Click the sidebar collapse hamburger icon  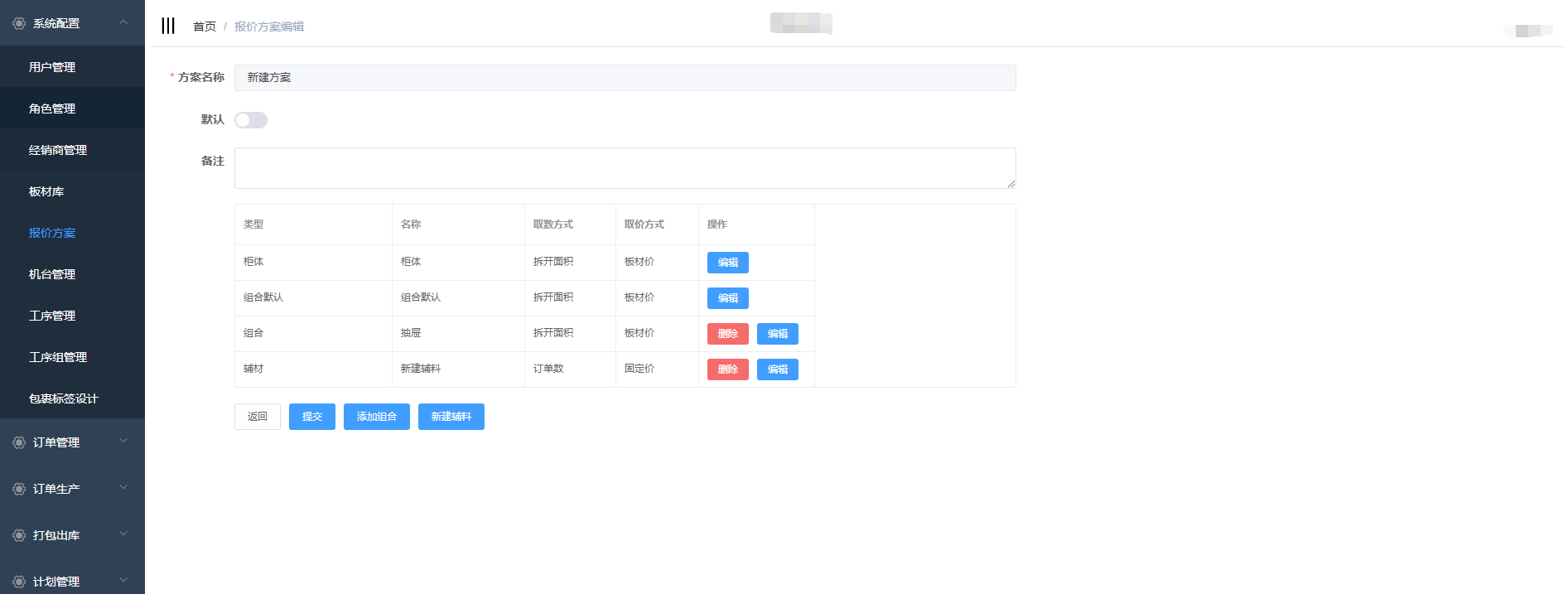pos(168,26)
